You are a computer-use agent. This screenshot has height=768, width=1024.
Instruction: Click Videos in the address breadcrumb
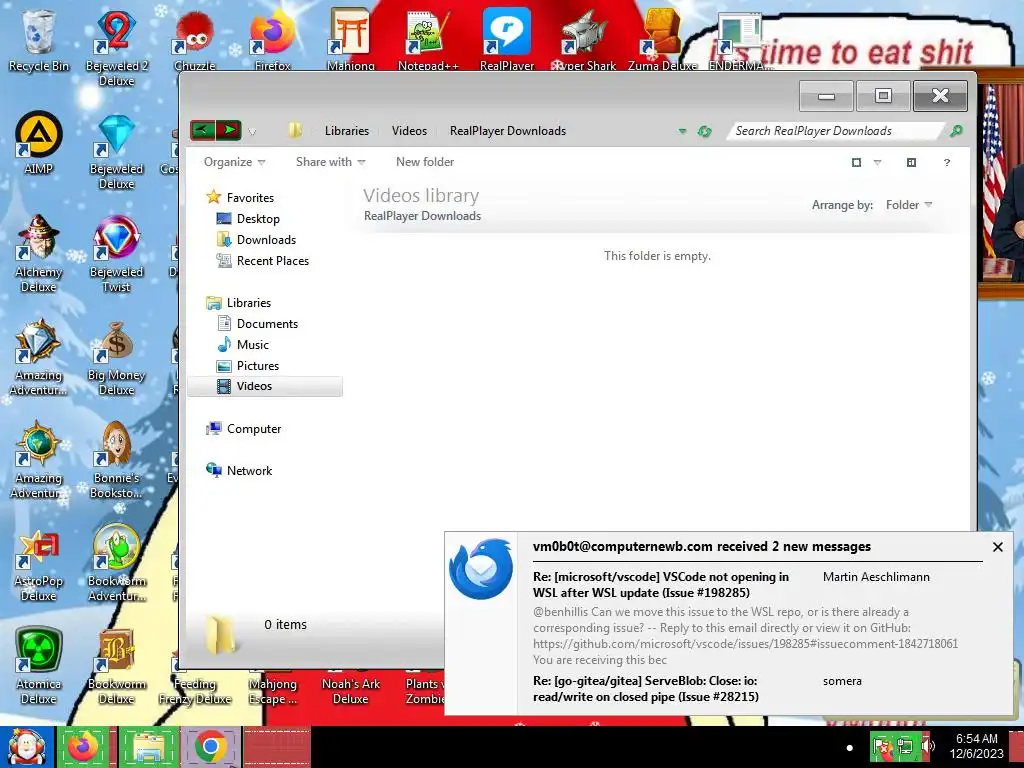[409, 131]
